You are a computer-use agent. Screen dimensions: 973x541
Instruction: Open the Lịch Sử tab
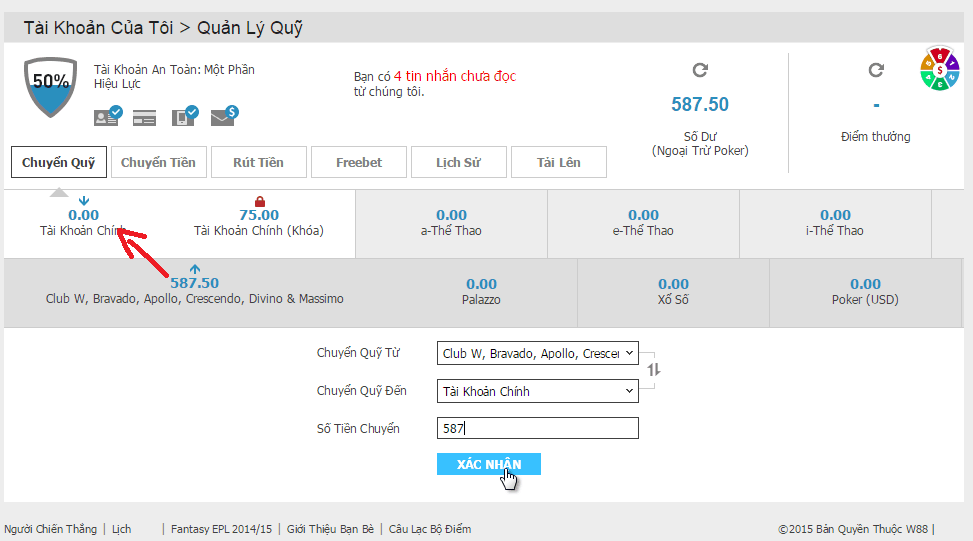tap(459, 163)
